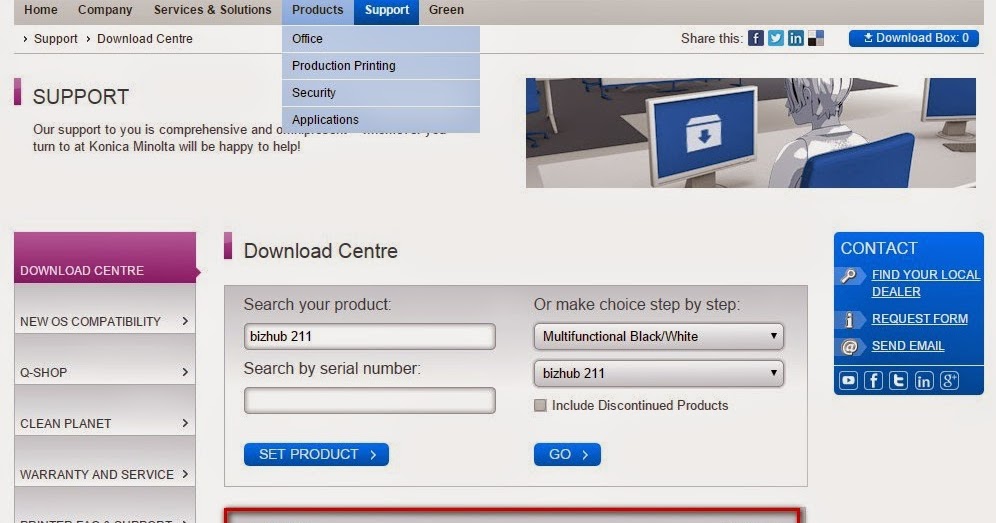This screenshot has height=523, width=996.
Task: Follow the Request Form link
Action: [x=920, y=318]
